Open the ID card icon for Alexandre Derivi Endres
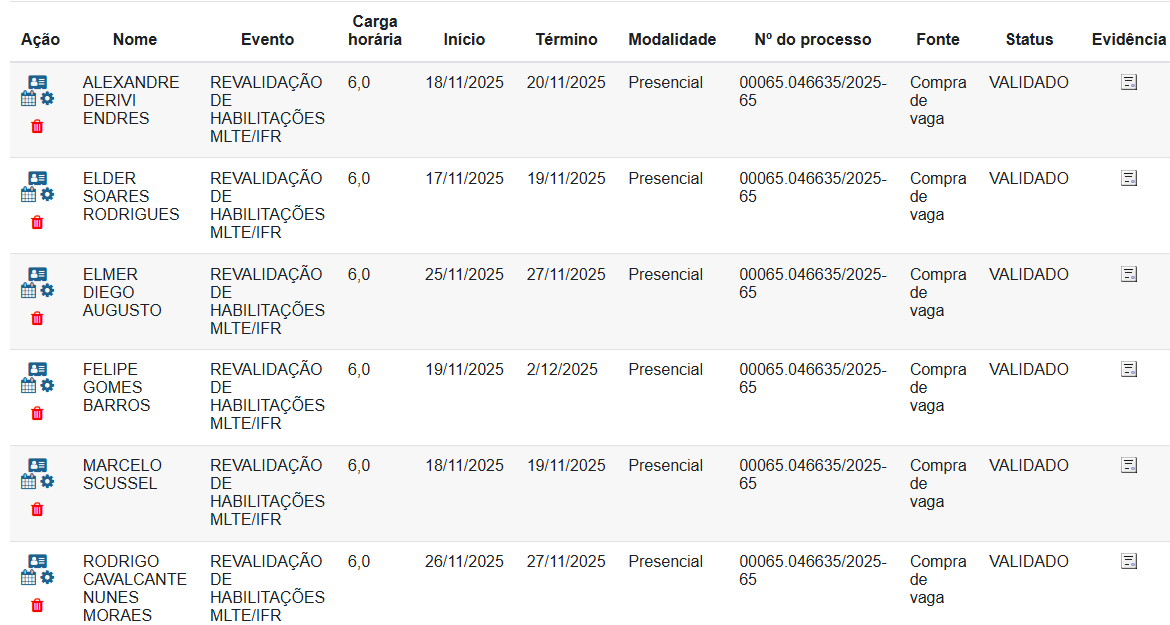Screen dimensions: 1170x625 [37, 83]
